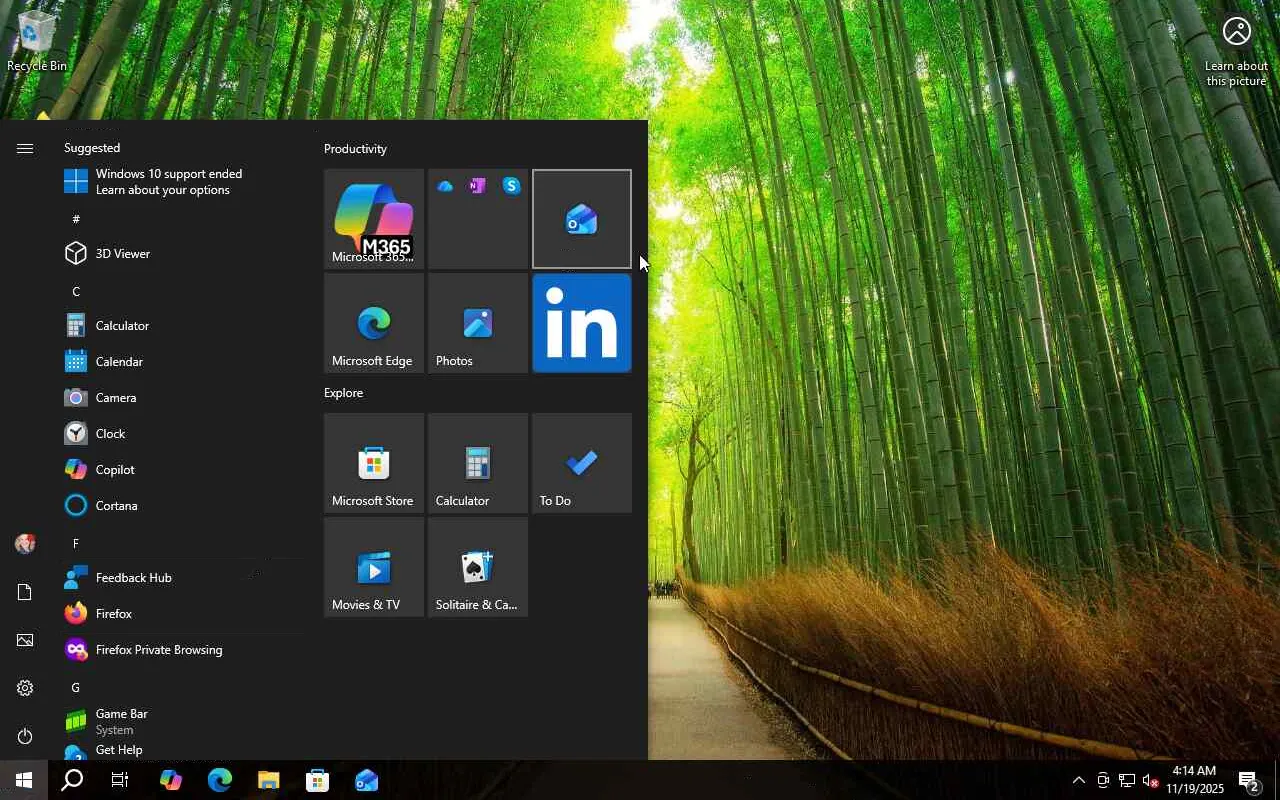Open the Outlook tile in Productivity
The width and height of the screenshot is (1280, 800).
pos(582,219)
